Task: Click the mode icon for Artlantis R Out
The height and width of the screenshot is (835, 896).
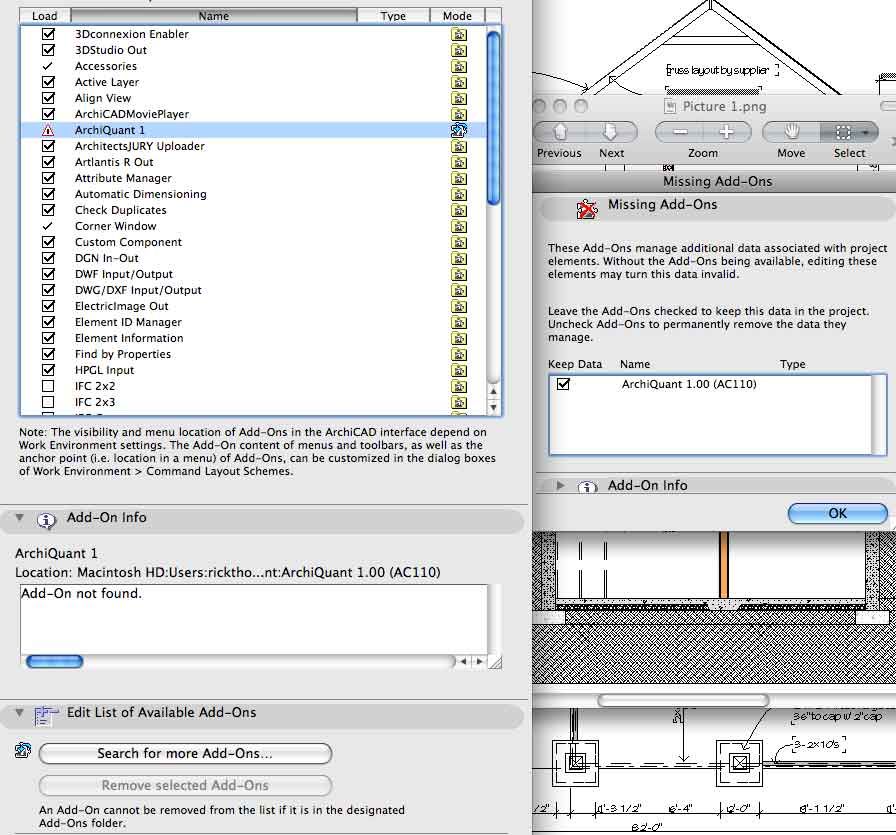Action: tap(458, 162)
